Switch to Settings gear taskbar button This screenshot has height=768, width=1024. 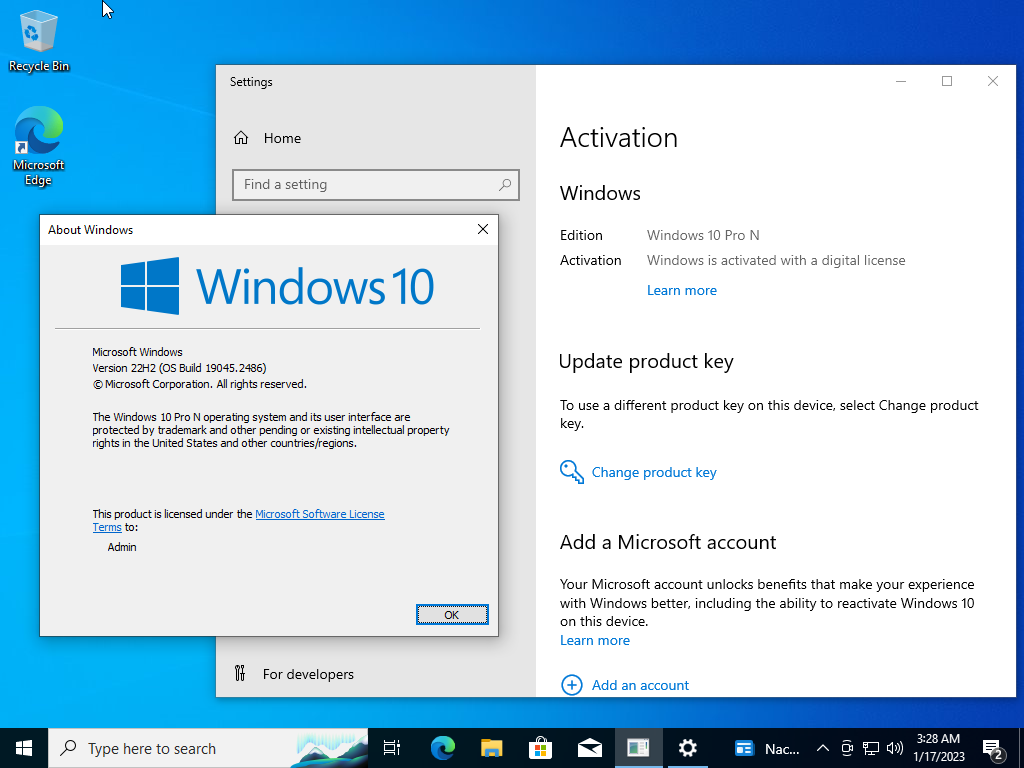tap(688, 748)
